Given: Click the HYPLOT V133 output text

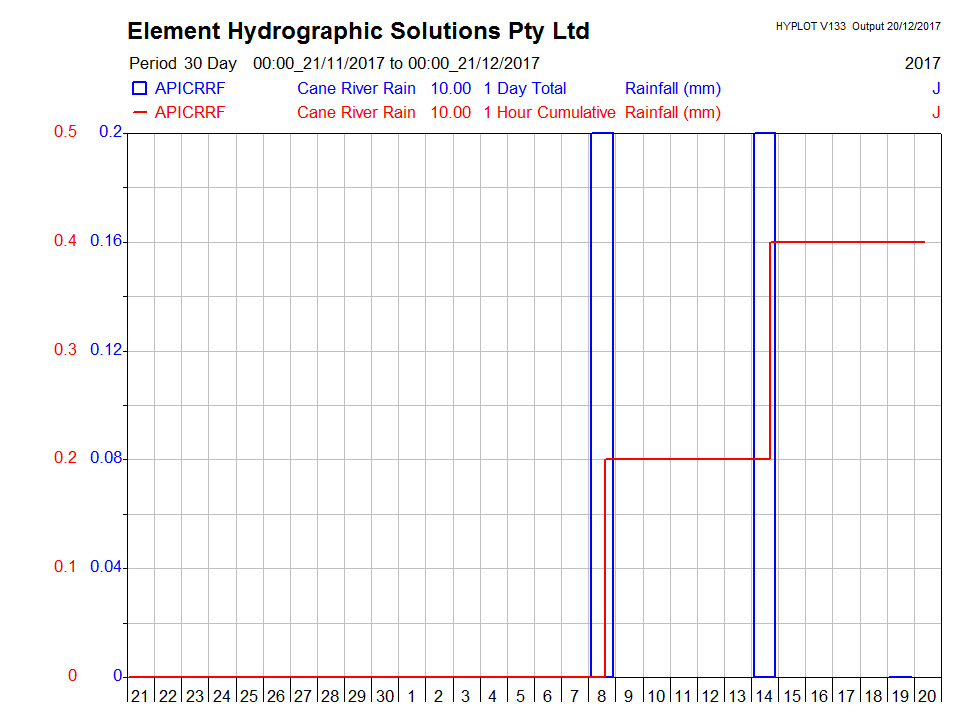Looking at the screenshot, I should pos(857,26).
